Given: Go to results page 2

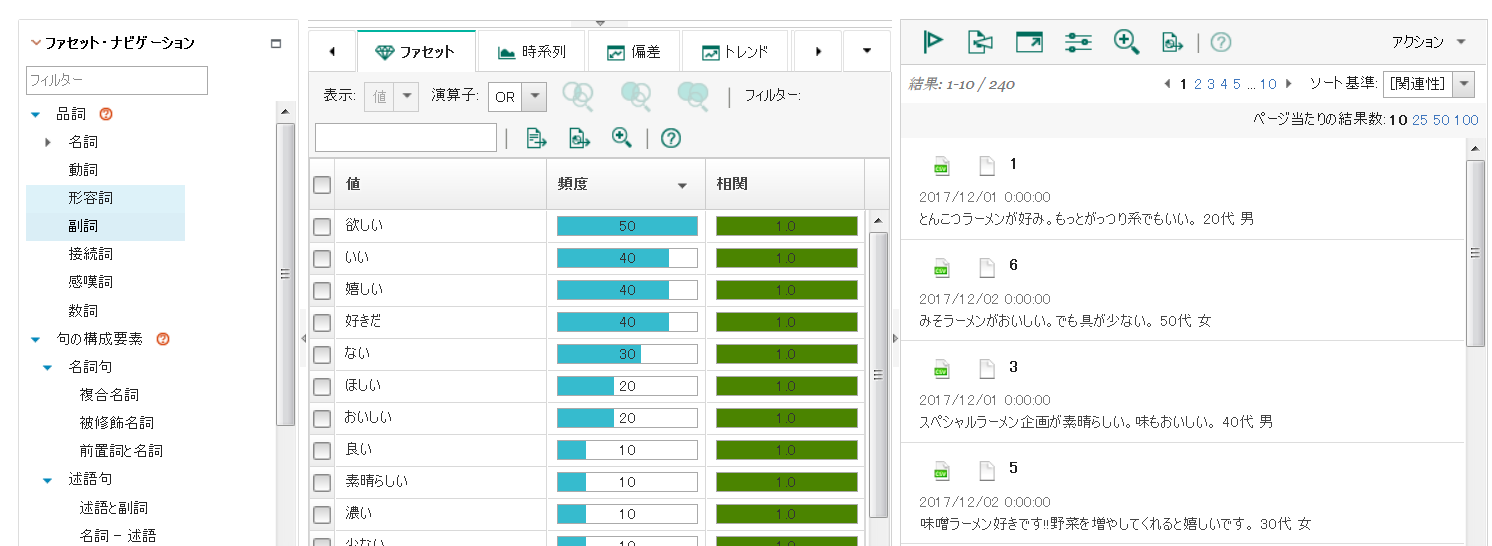Looking at the screenshot, I should 1197,84.
